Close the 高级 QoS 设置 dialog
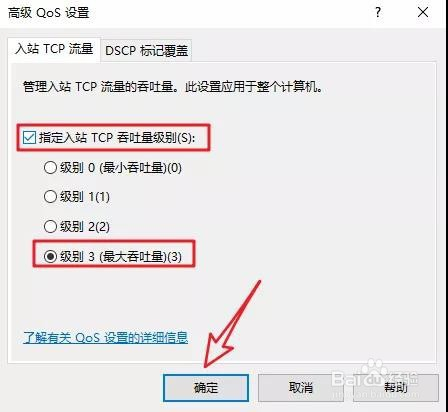The width and height of the screenshot is (448, 412). click(423, 13)
